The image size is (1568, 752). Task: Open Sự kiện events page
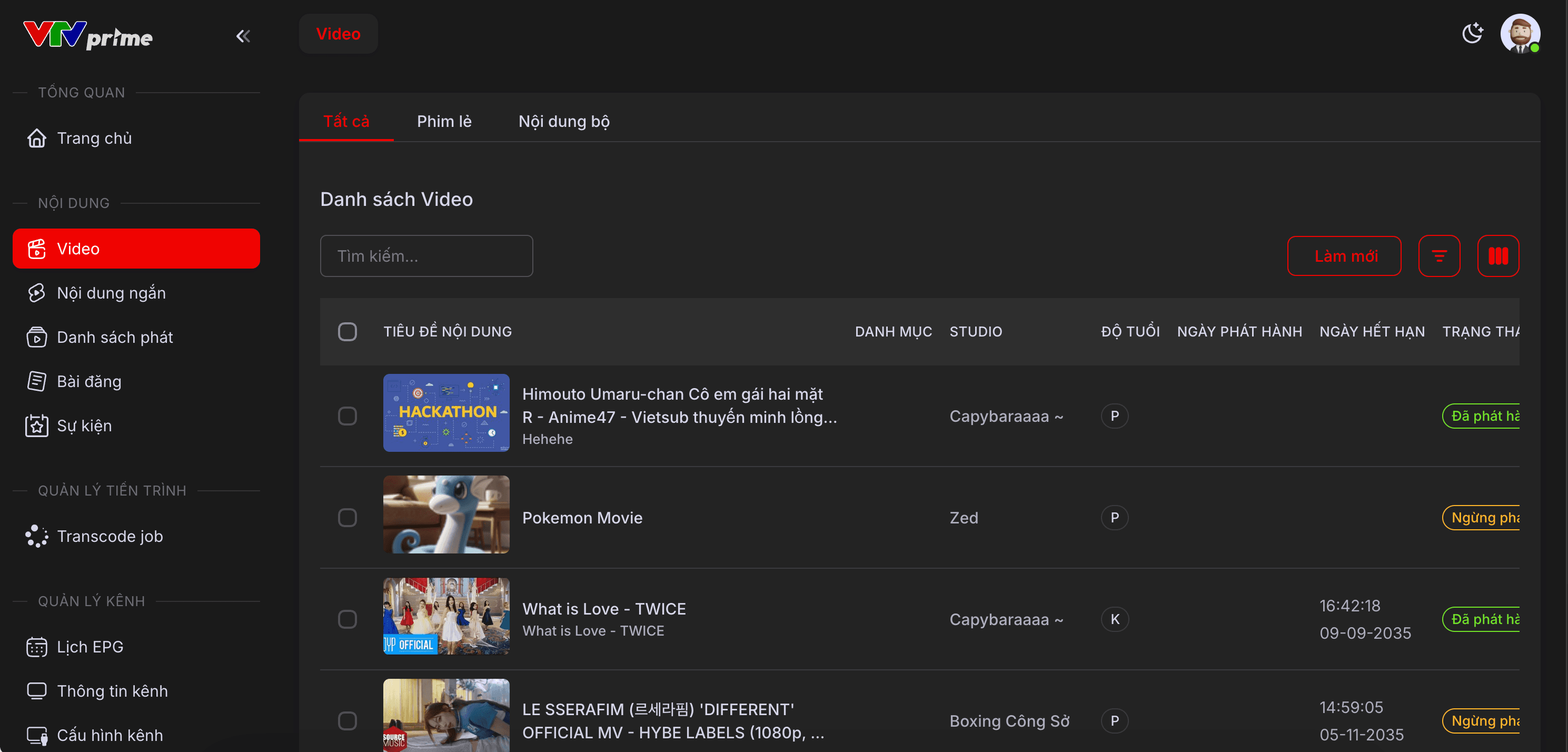(x=84, y=426)
